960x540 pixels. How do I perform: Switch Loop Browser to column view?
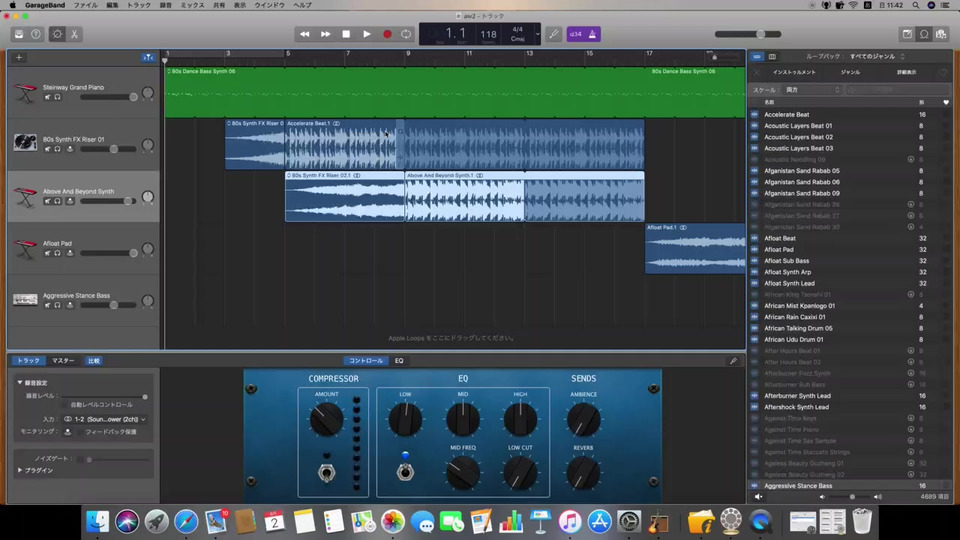point(772,56)
